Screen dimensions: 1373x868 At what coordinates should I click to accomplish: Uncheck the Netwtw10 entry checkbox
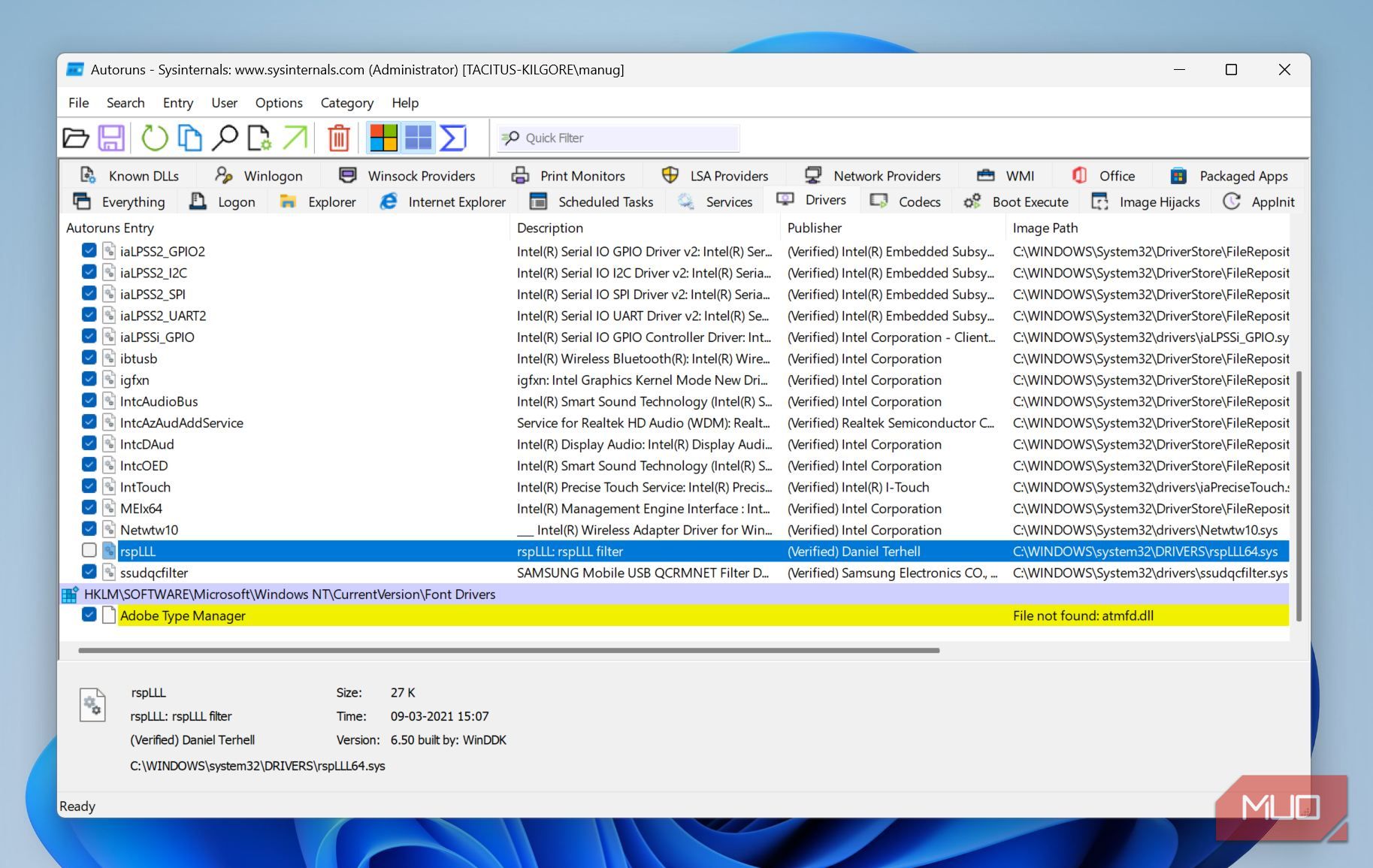(89, 529)
